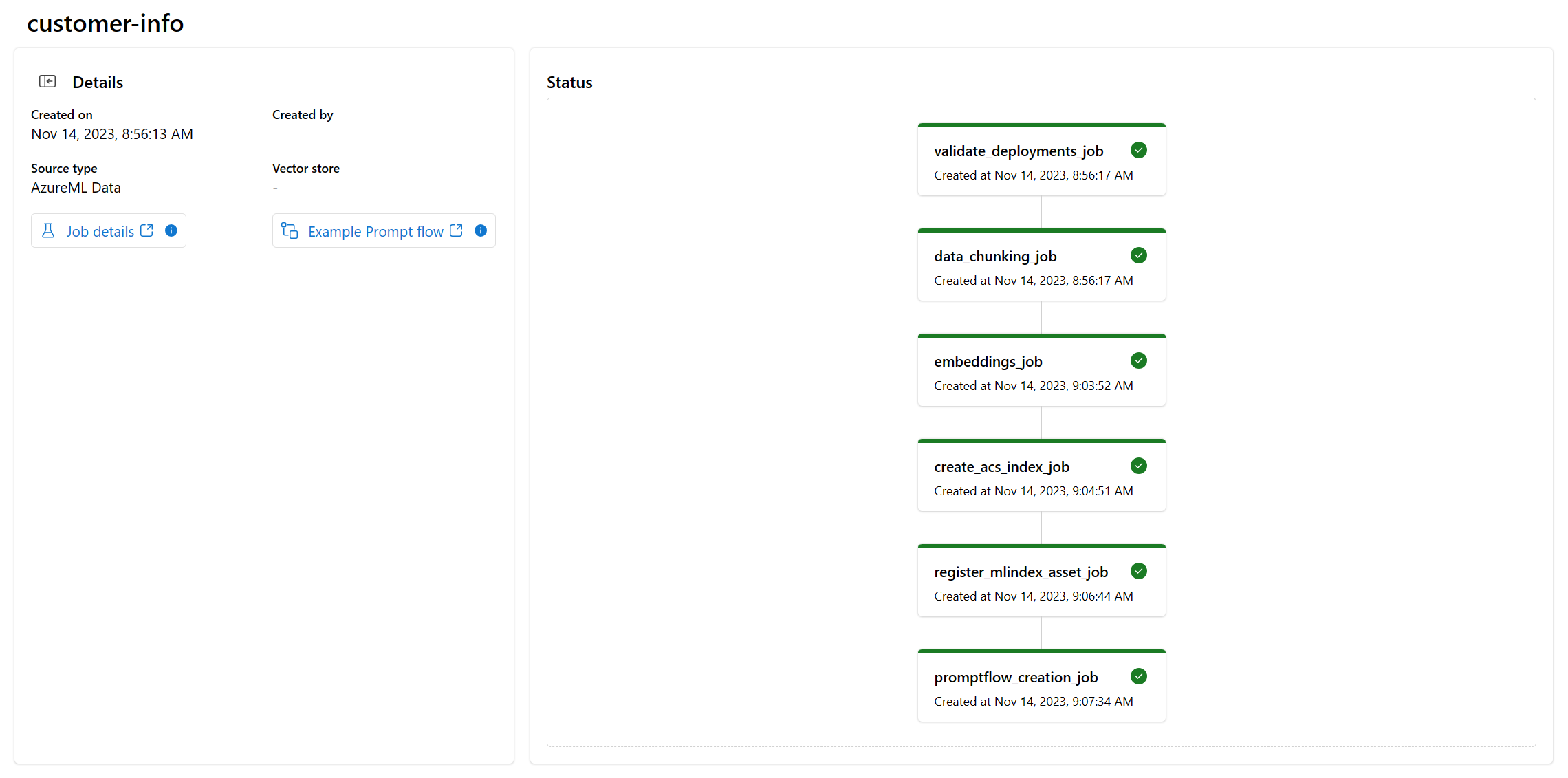Viewport: 1568px width, 778px height.
Task: Select the promptflow_creation_job card
Action: pos(1042,686)
